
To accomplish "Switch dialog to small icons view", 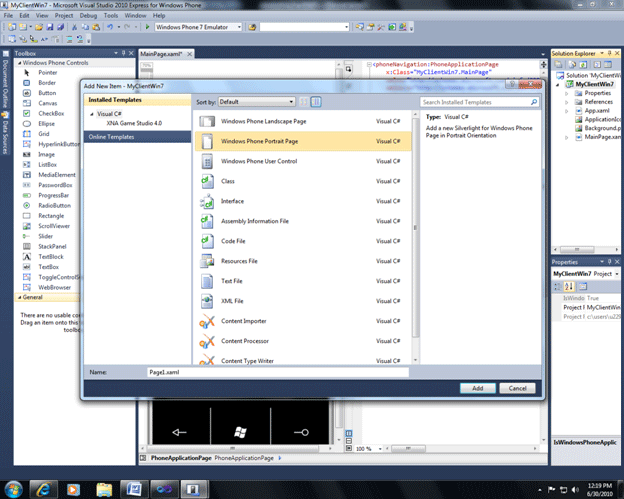I will pos(304,102).
